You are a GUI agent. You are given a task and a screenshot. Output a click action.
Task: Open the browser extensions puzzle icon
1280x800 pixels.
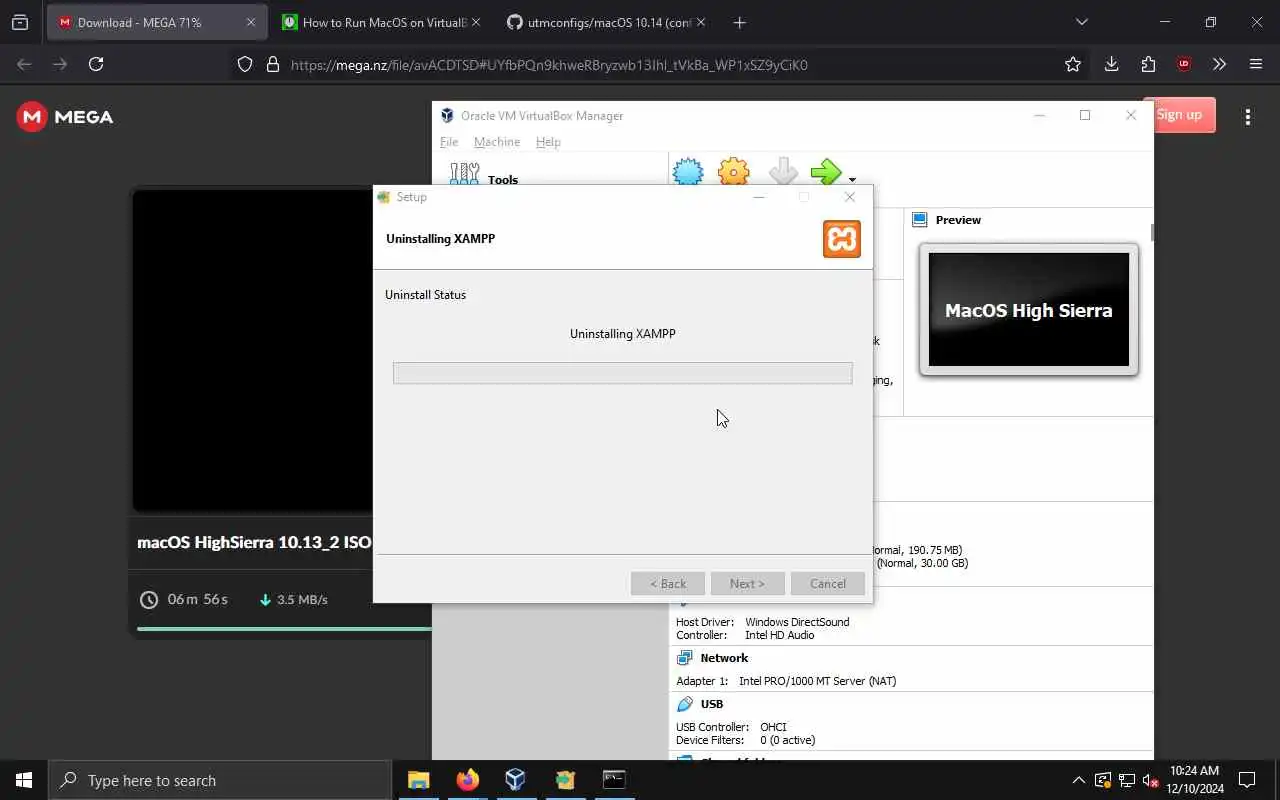1148,64
